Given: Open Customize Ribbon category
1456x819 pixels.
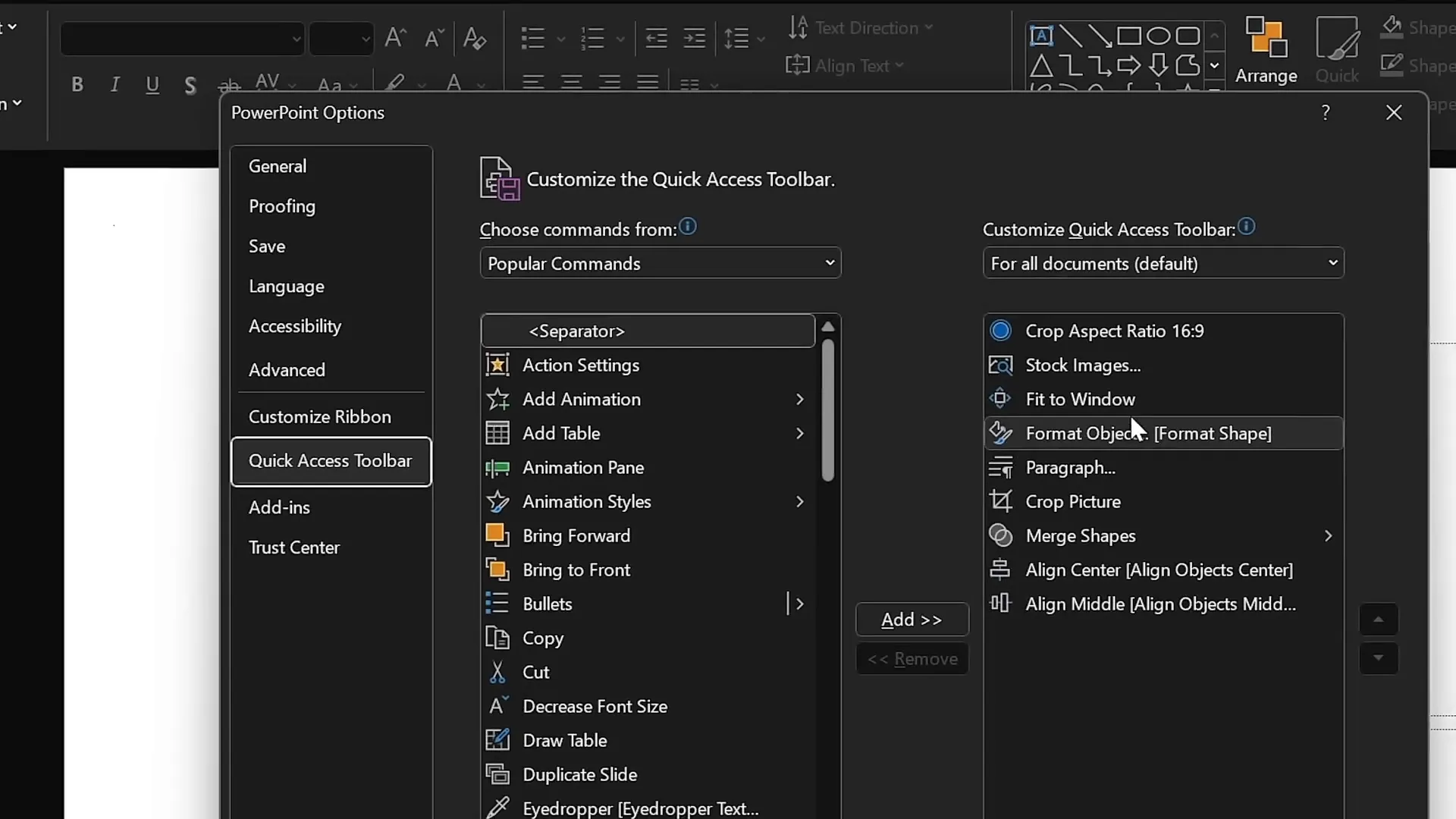Looking at the screenshot, I should point(331,417).
